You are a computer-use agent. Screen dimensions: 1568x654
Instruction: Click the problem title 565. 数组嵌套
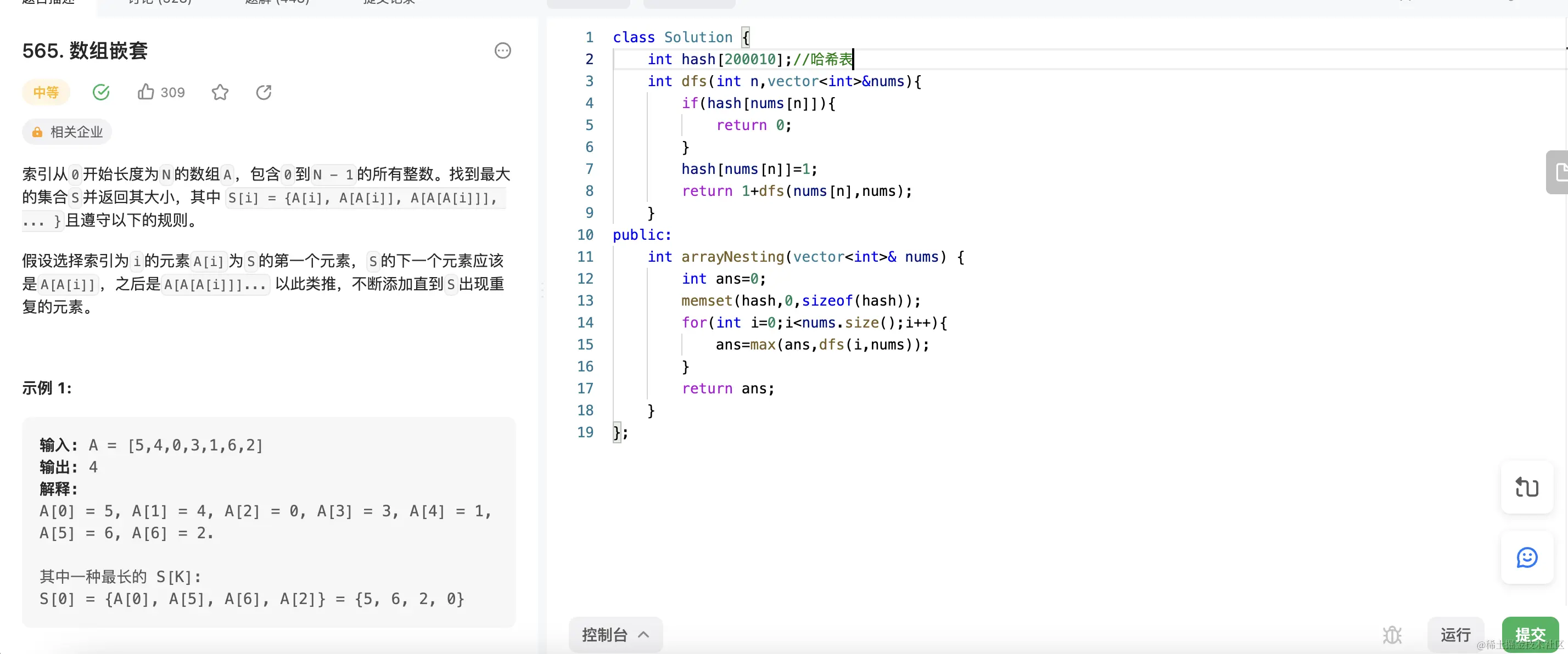tap(85, 50)
